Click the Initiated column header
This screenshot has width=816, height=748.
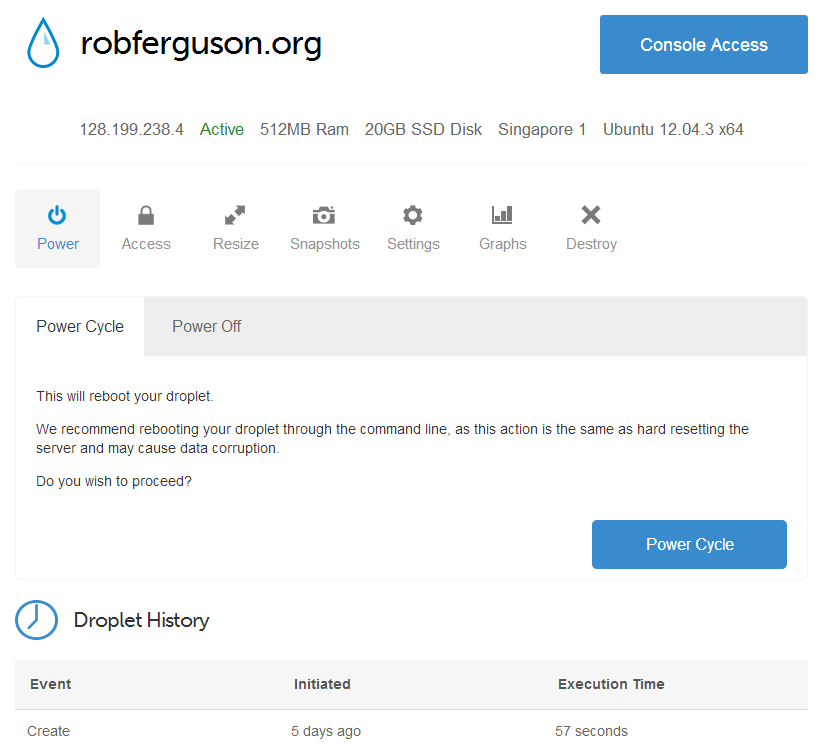tap(322, 684)
